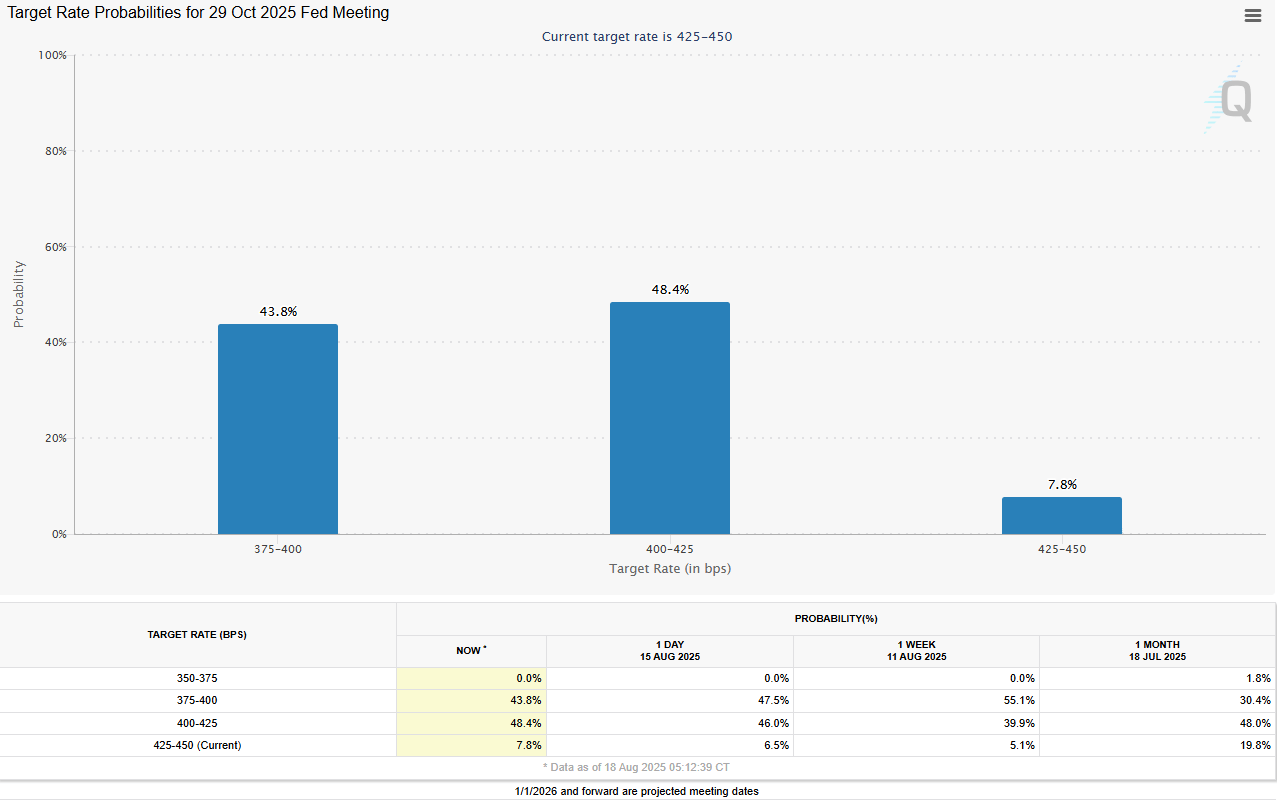
Task: Click the '1 MONTH 18 JUL 2025' column header
Action: click(x=1157, y=650)
